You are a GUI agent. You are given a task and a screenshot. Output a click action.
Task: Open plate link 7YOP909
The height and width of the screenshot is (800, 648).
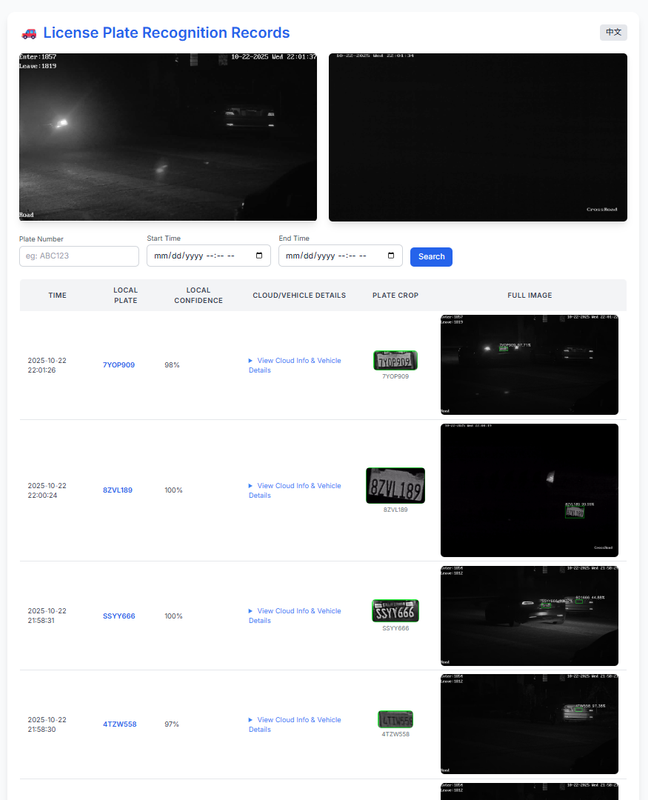pos(119,365)
